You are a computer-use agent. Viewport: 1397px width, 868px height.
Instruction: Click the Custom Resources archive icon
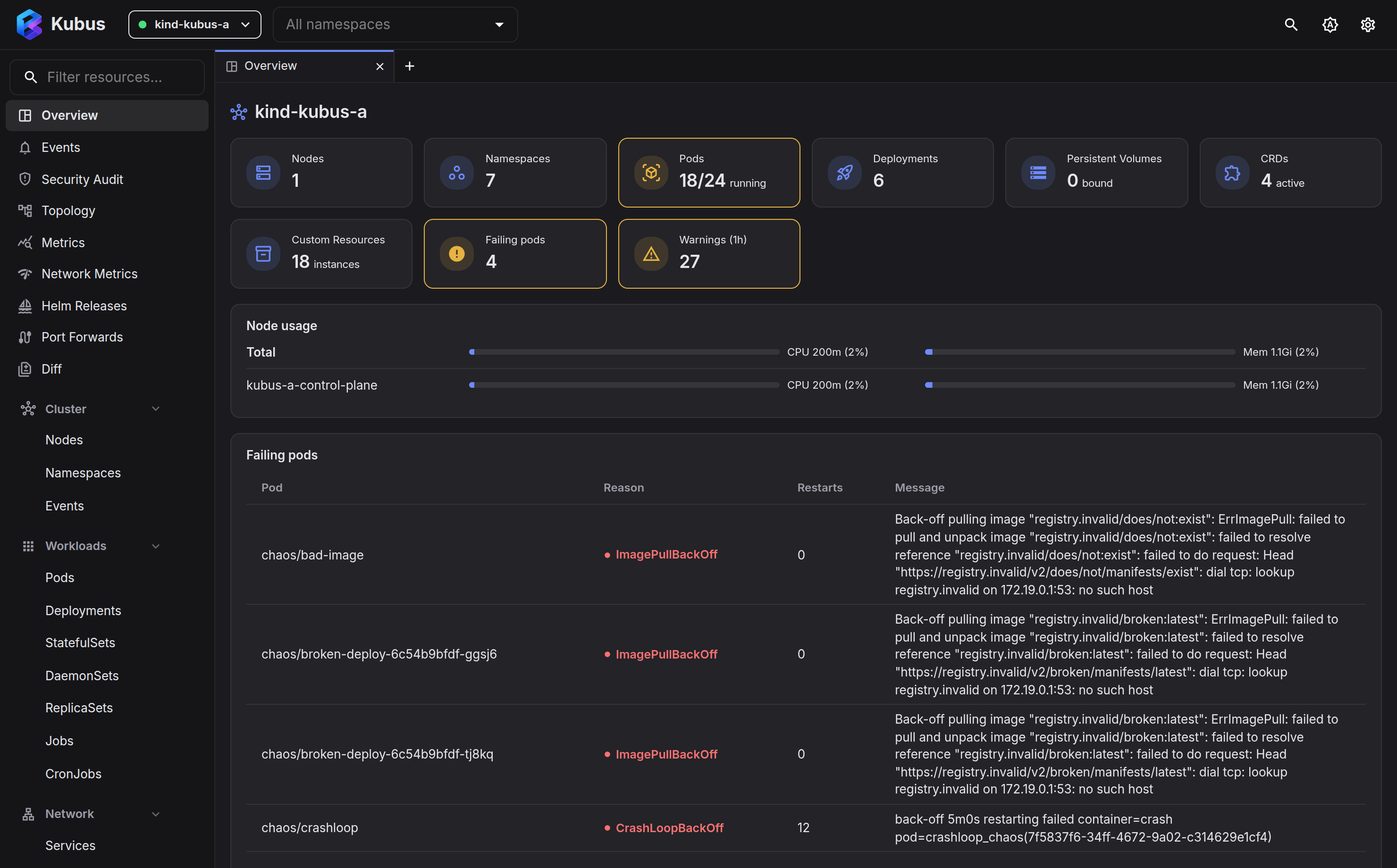click(263, 253)
